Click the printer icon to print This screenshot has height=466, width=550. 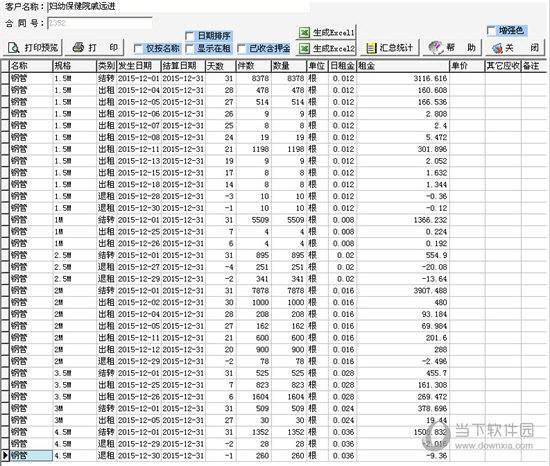[x=78, y=47]
